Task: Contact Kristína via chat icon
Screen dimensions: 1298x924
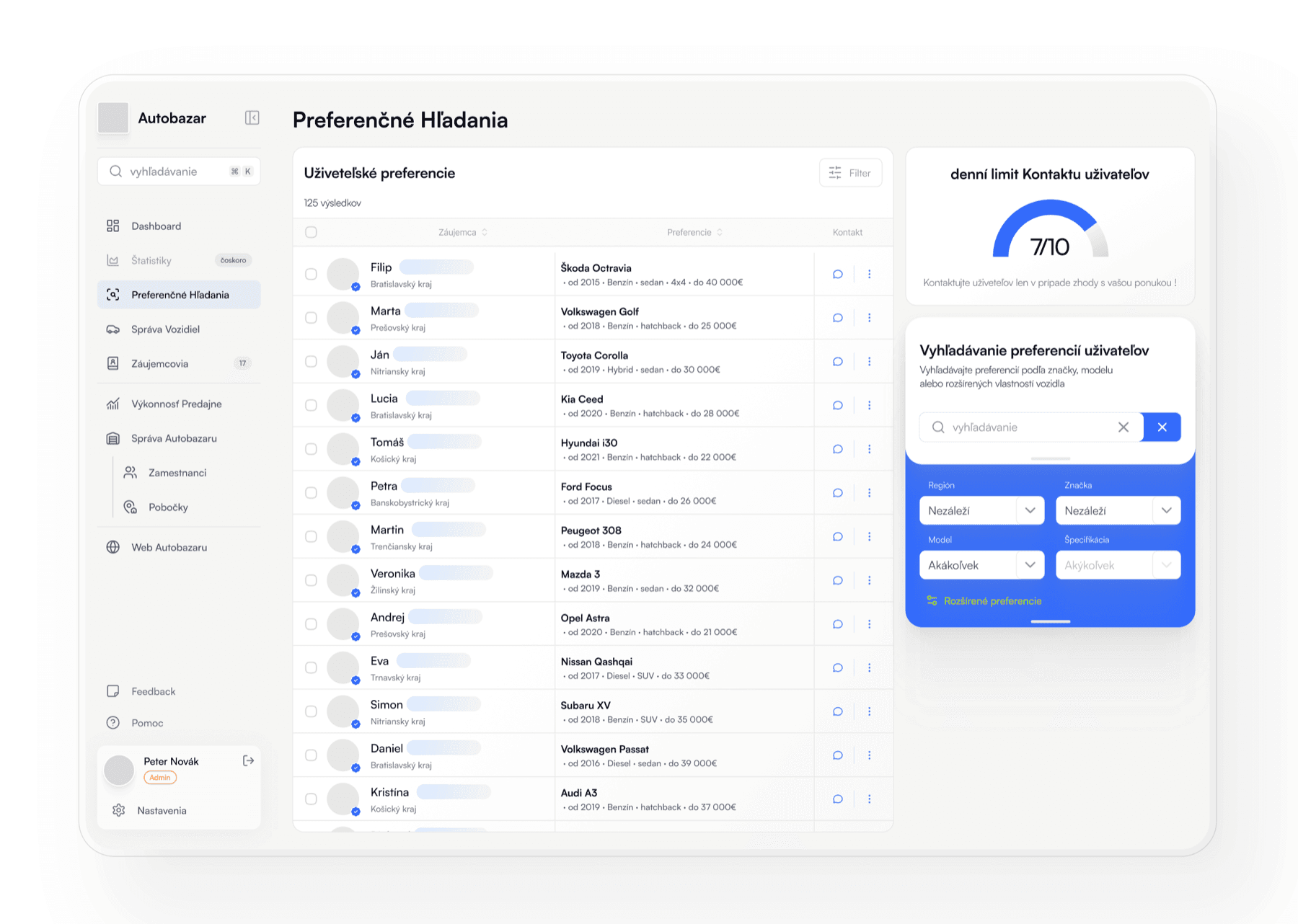Action: pos(837,799)
